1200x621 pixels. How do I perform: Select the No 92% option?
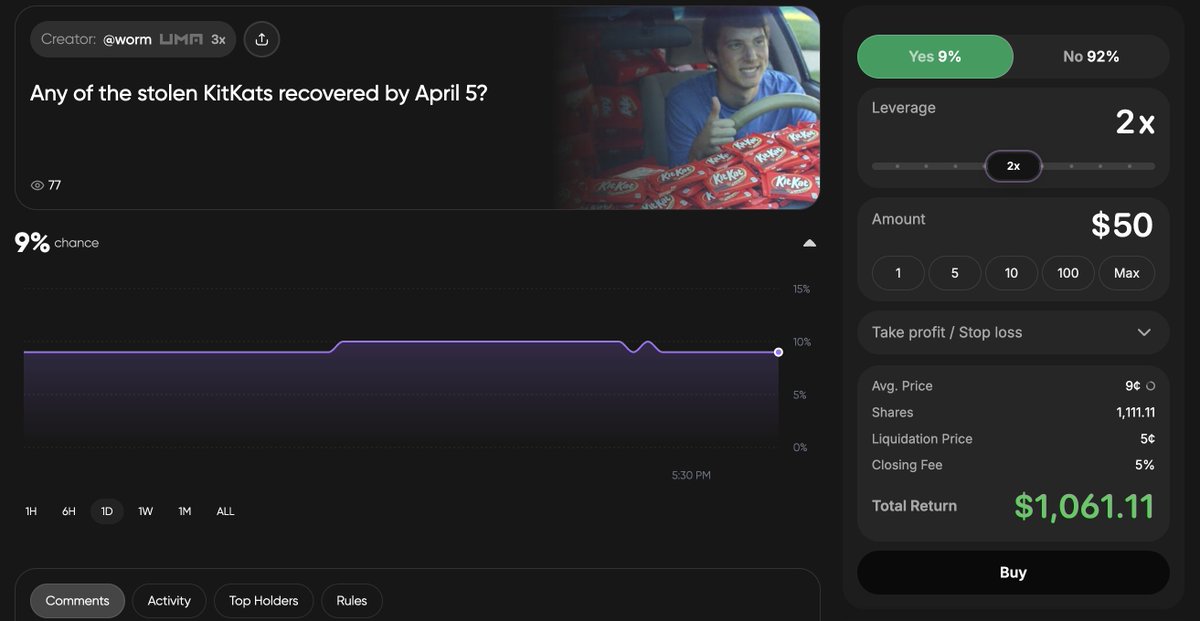point(1091,57)
